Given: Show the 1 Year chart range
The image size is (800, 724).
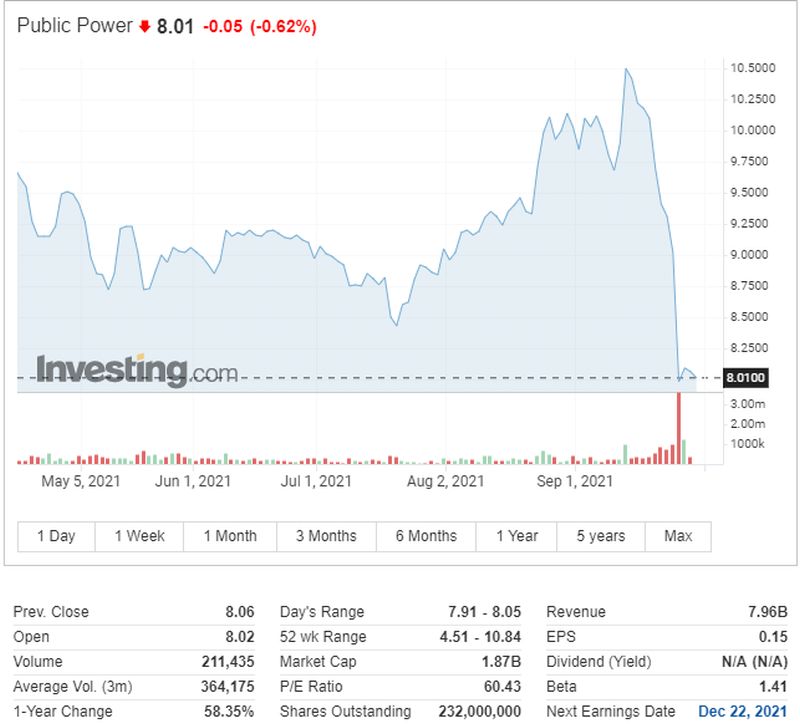Looking at the screenshot, I should click(x=517, y=536).
